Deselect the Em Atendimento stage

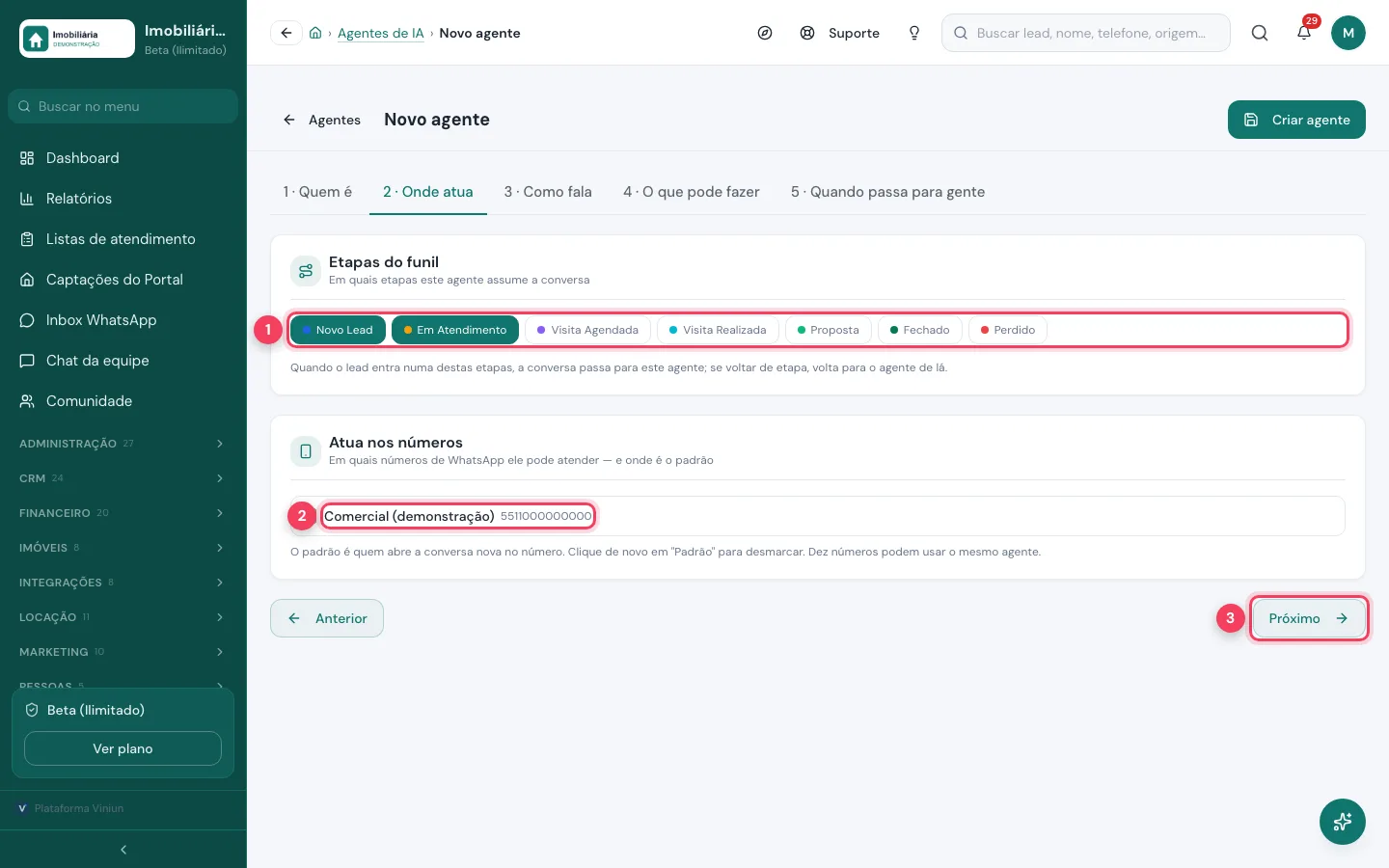[455, 330]
